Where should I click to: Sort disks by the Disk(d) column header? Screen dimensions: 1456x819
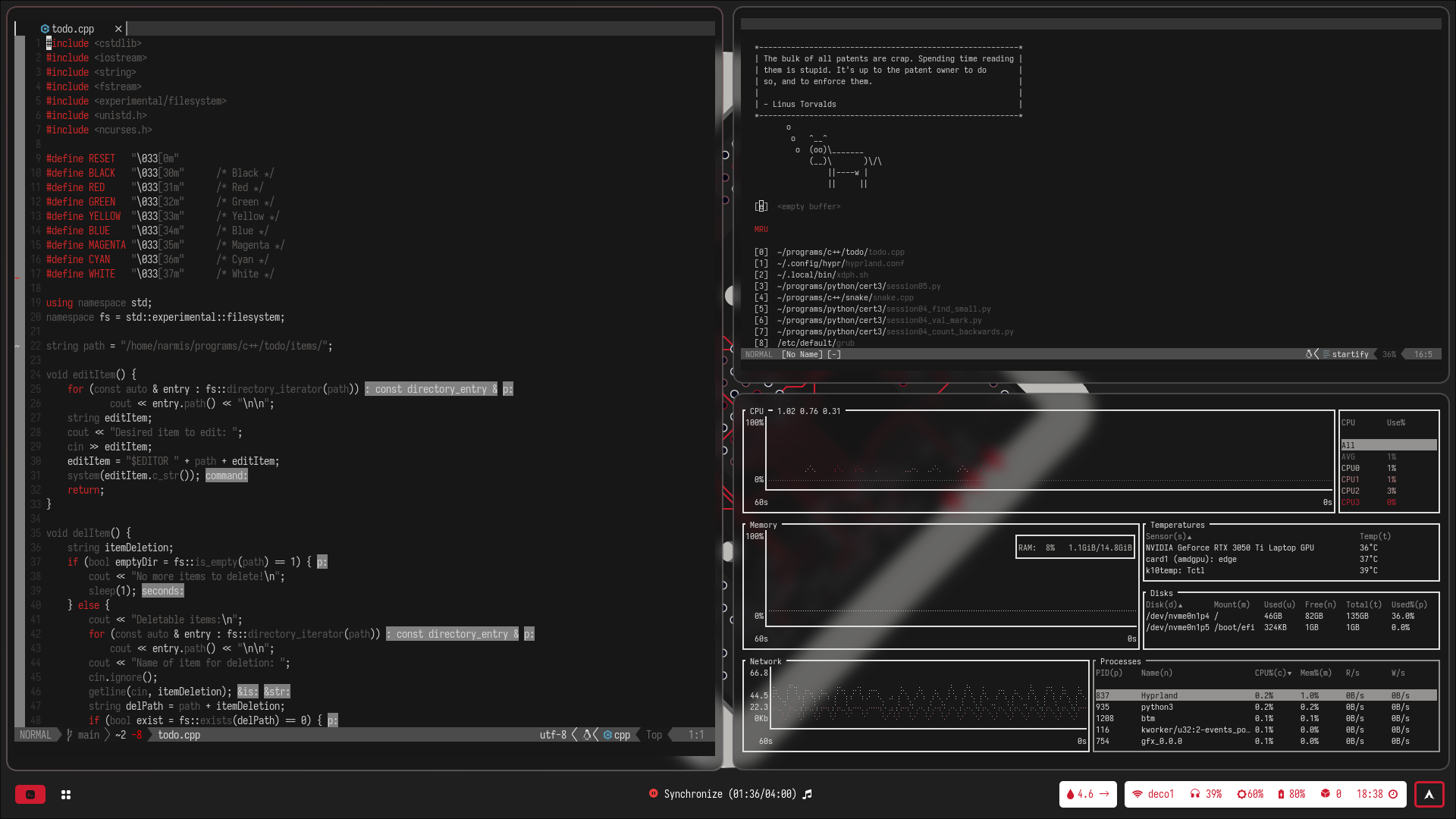[1163, 604]
